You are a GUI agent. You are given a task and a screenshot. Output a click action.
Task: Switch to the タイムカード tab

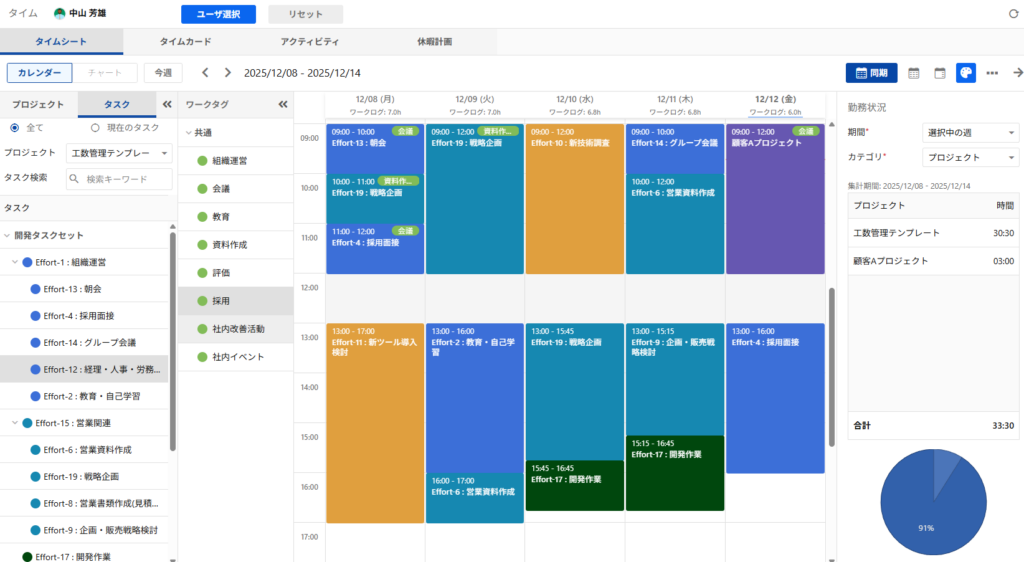point(185,42)
